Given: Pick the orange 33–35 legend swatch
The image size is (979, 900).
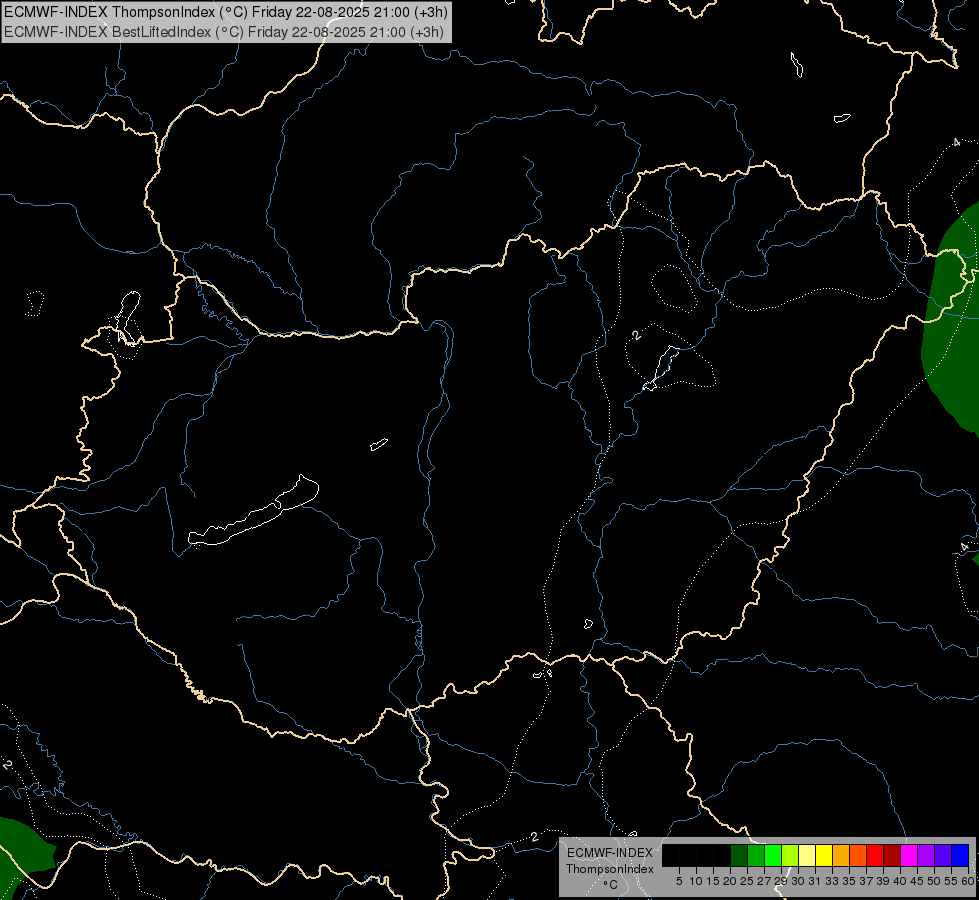Looking at the screenshot, I should coord(841,856).
